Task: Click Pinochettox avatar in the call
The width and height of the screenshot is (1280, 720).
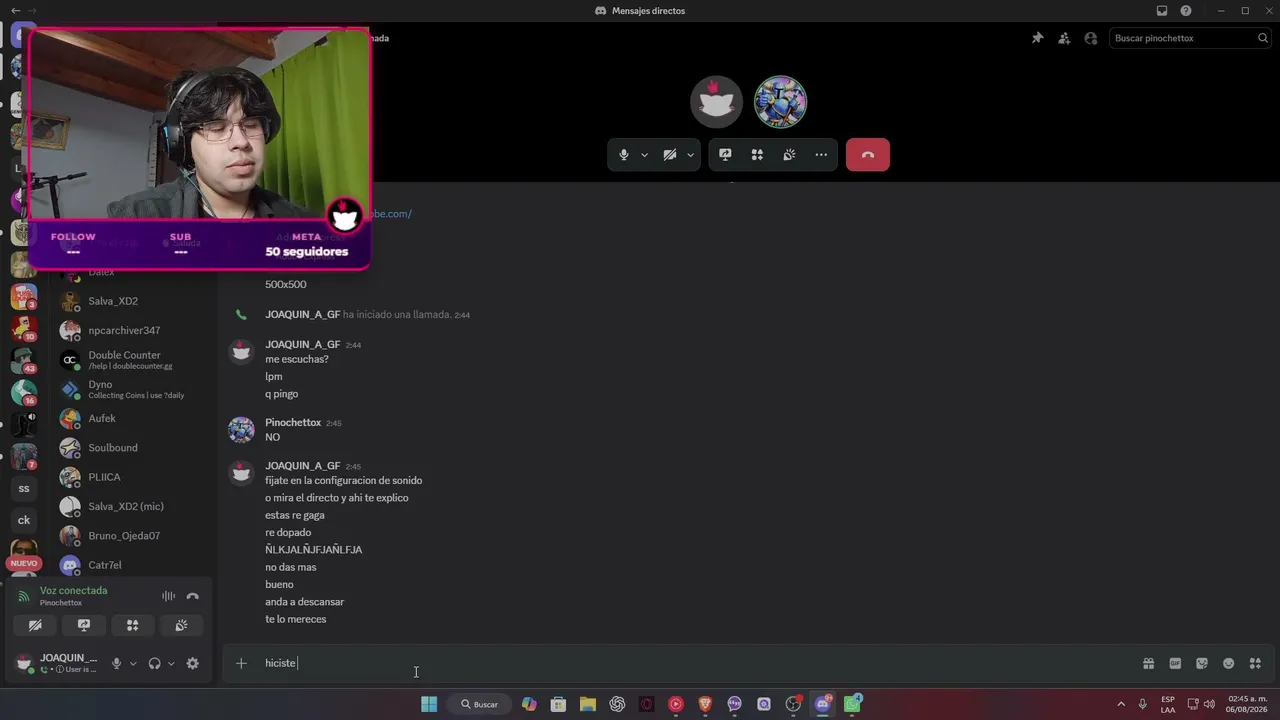Action: pos(780,102)
